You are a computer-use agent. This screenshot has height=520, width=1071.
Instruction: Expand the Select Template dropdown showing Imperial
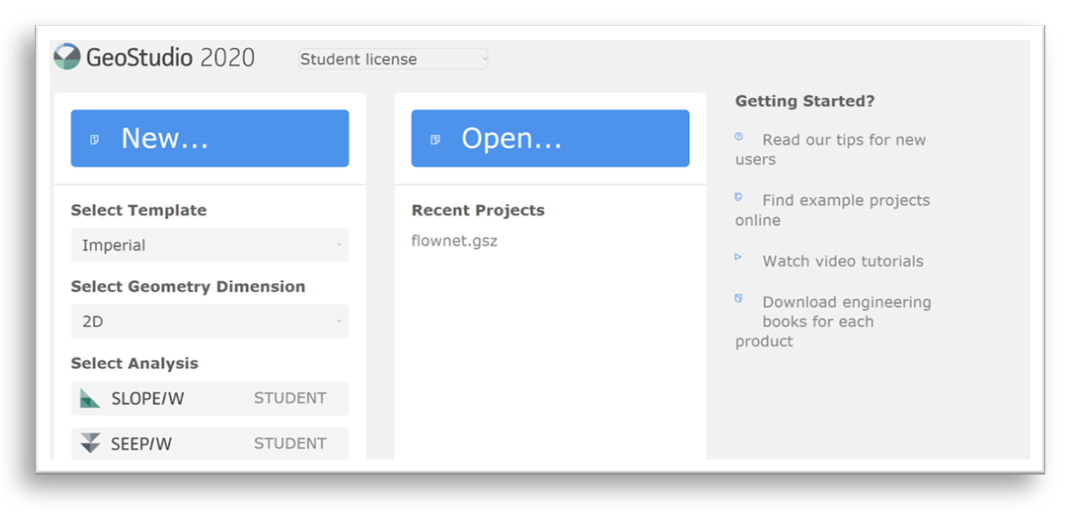[209, 245]
